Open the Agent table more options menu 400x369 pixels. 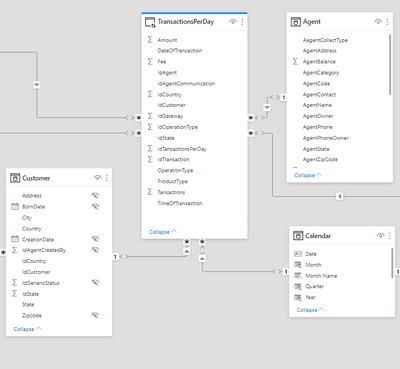coord(387,22)
